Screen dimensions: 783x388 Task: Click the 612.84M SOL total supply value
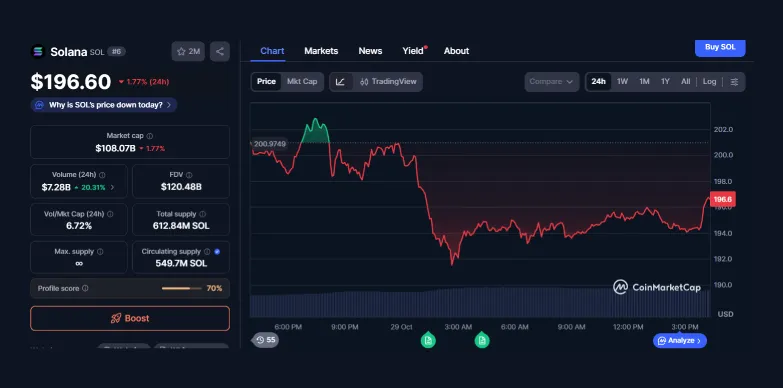coord(181,226)
